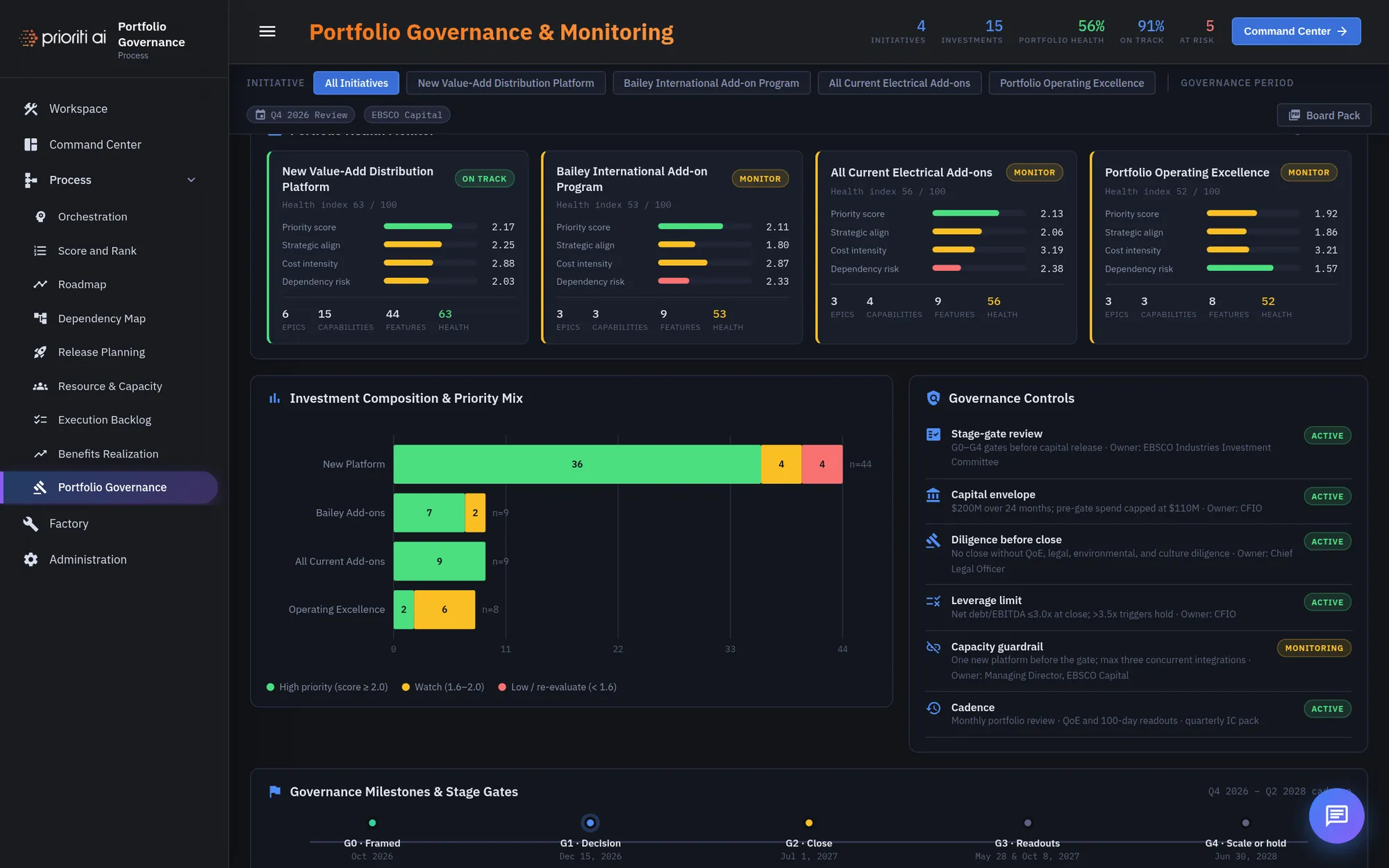Click the Governance Milestones flag icon
Viewport: 1389px width, 868px height.
pos(275,791)
